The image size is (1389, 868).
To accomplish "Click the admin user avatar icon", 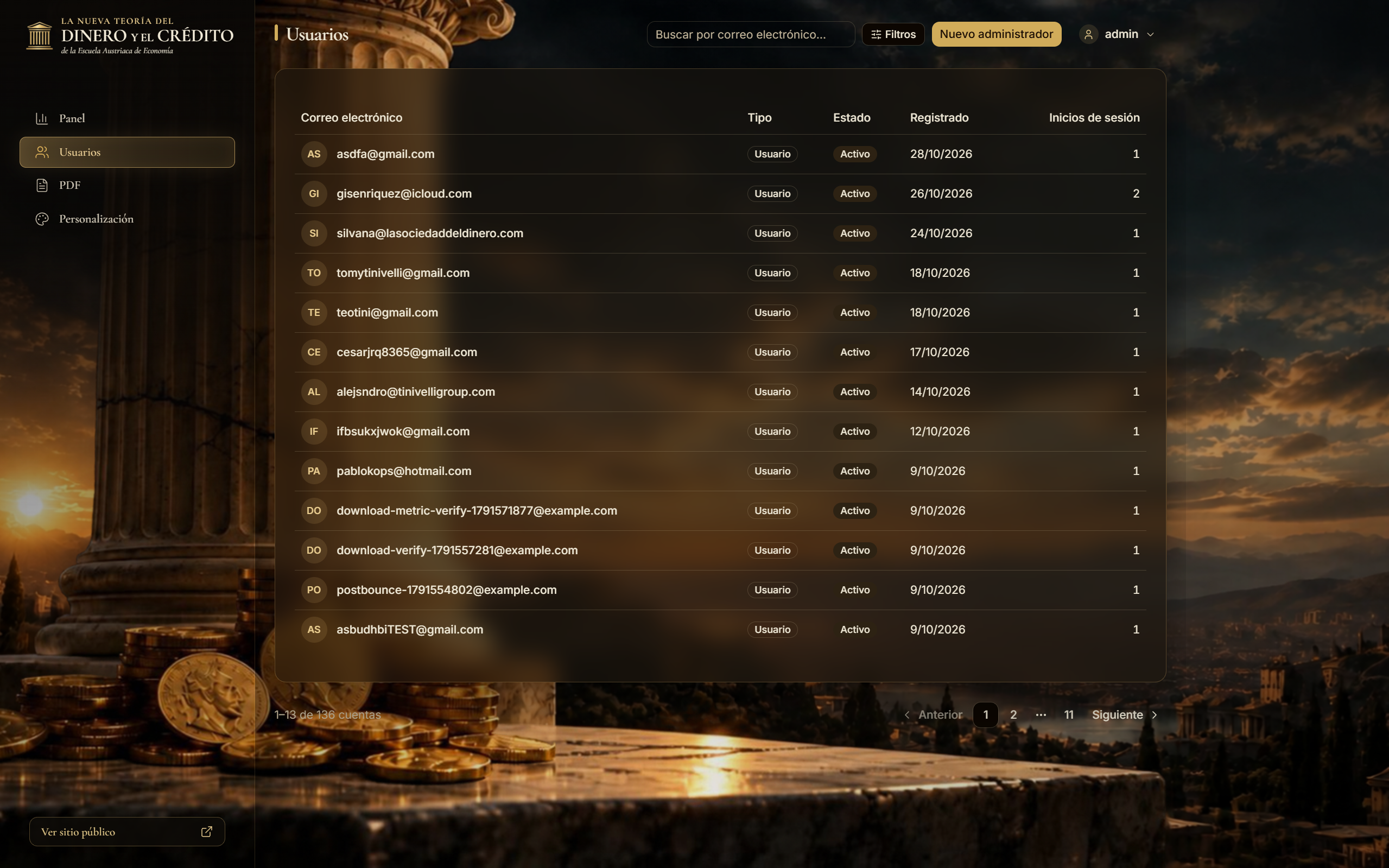I will [1088, 34].
